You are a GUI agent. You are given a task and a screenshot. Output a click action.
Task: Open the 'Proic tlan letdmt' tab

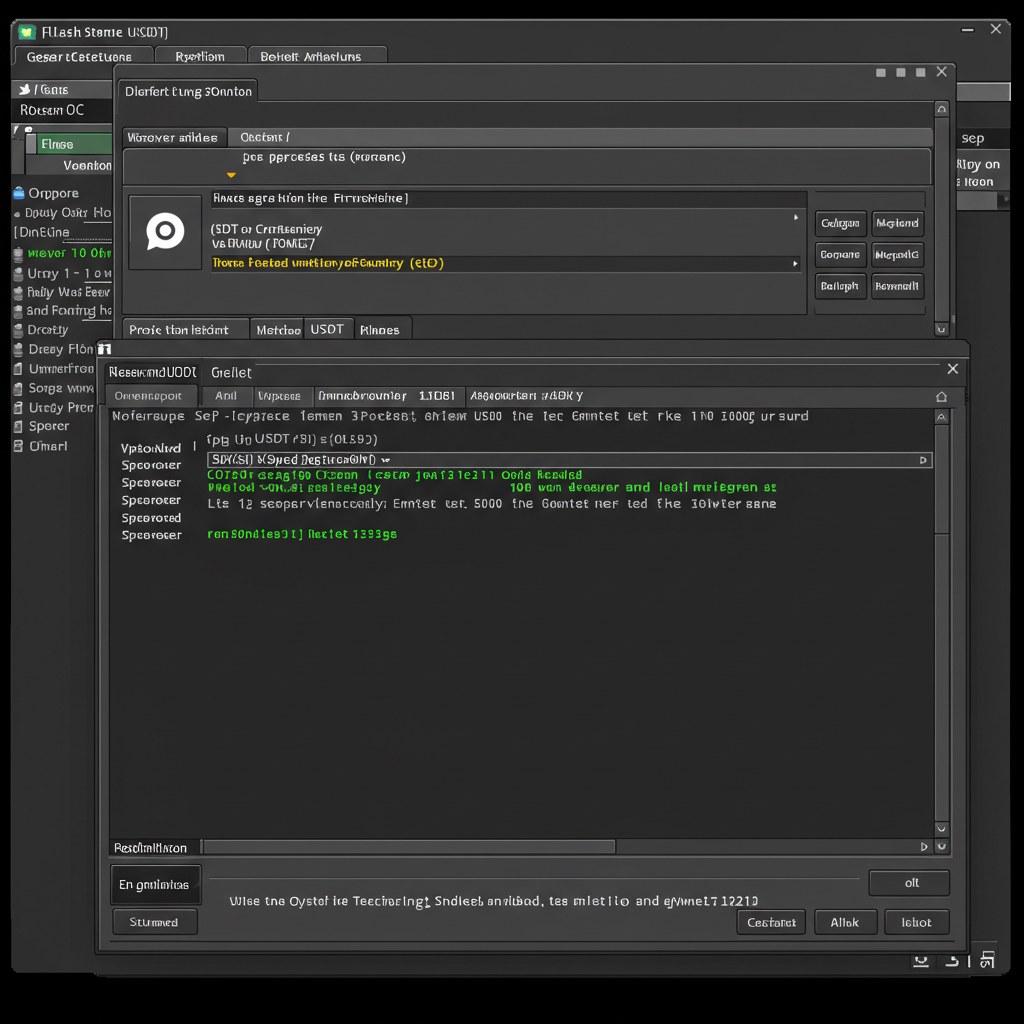pyautogui.click(x=185, y=330)
